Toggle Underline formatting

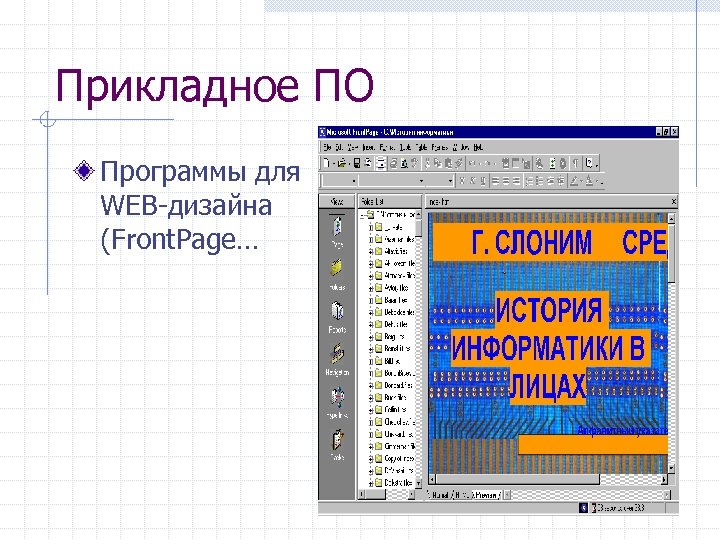click(x=483, y=181)
